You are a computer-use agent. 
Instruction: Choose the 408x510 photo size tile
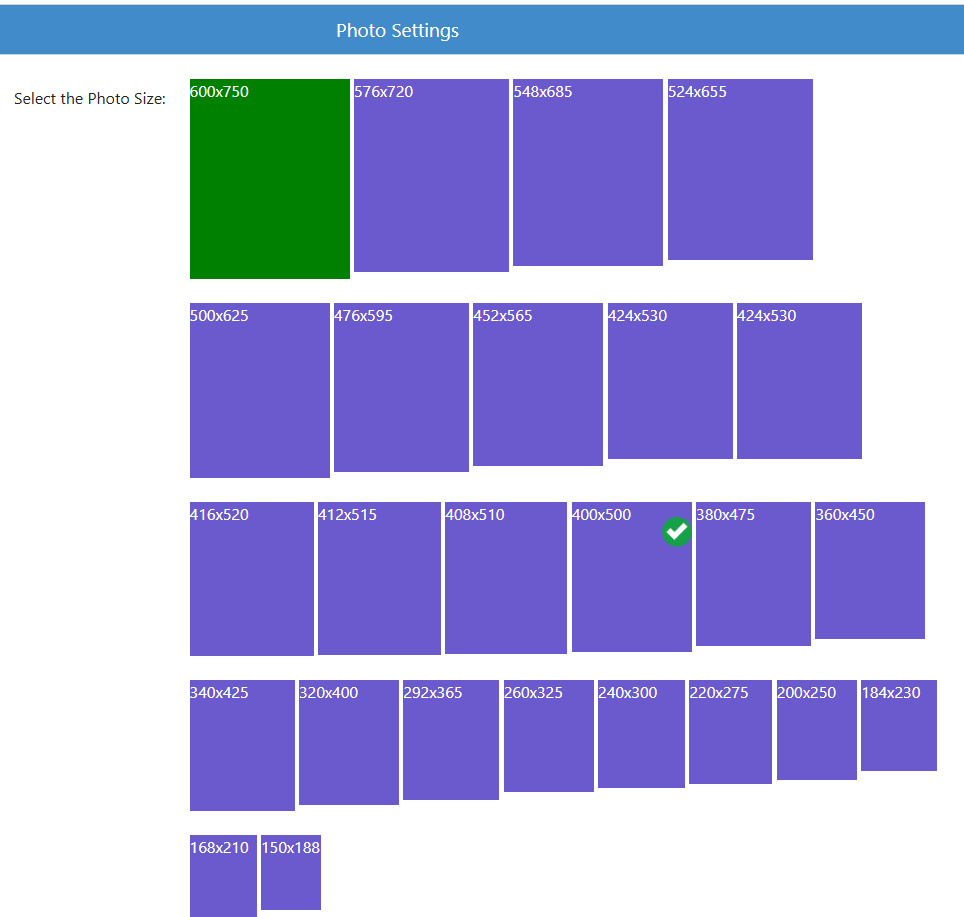[505, 578]
